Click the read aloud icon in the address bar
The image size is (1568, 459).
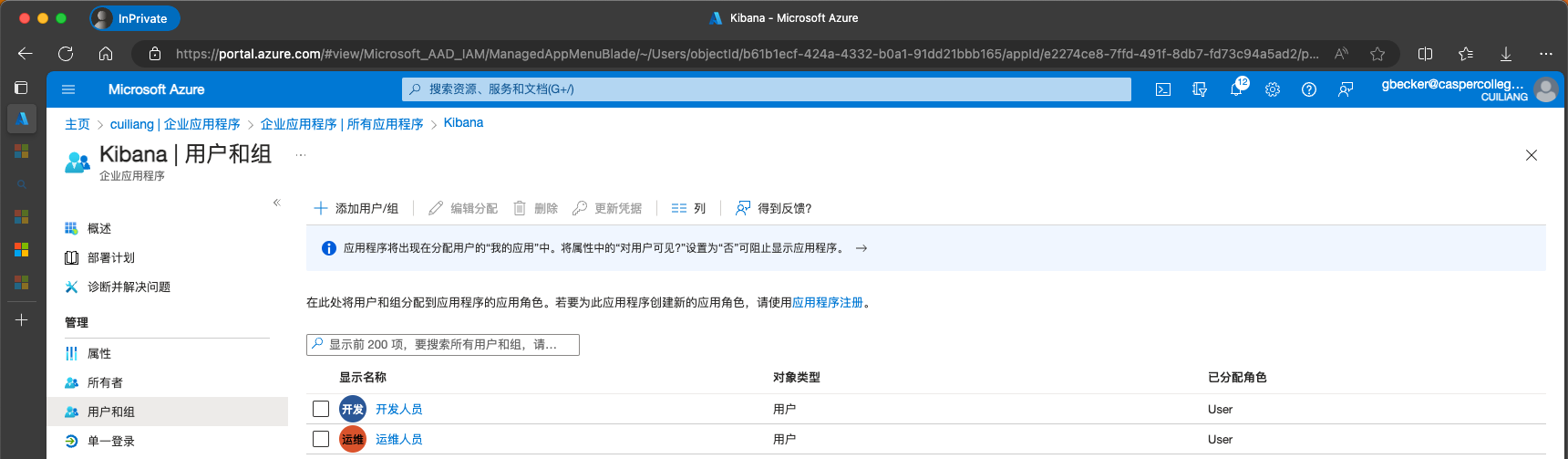[x=1341, y=54]
